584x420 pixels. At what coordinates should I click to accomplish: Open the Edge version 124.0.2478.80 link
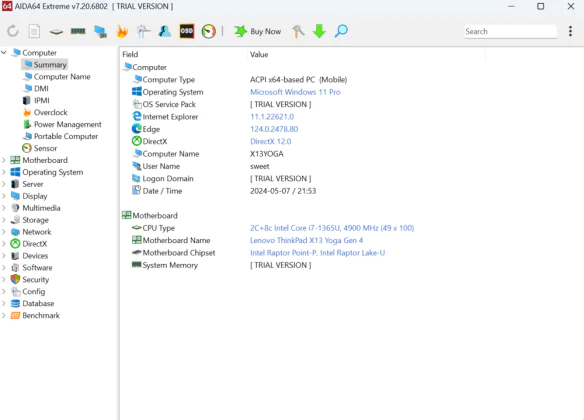pos(274,129)
